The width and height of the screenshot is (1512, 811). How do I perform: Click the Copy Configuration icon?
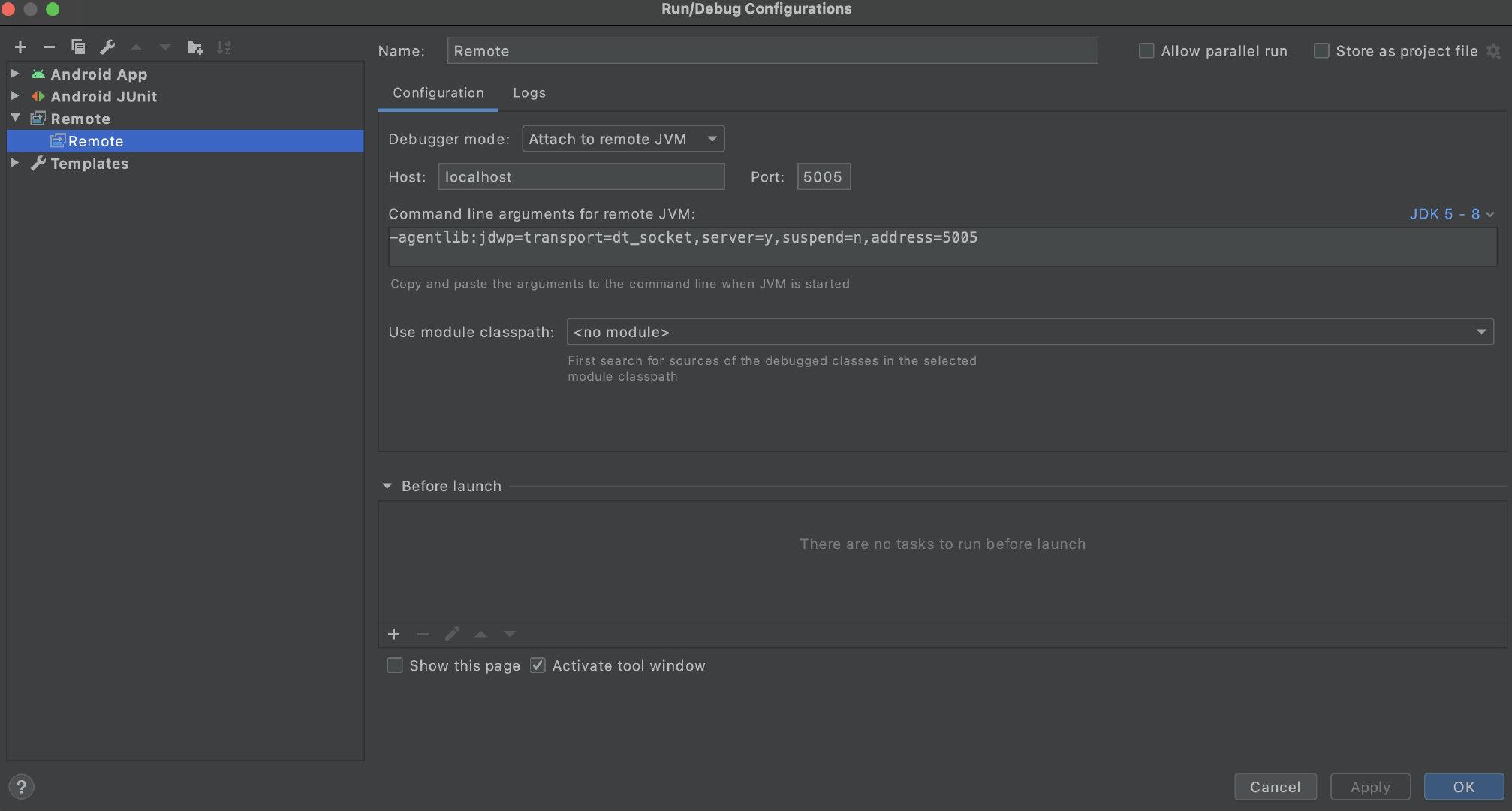(78, 47)
